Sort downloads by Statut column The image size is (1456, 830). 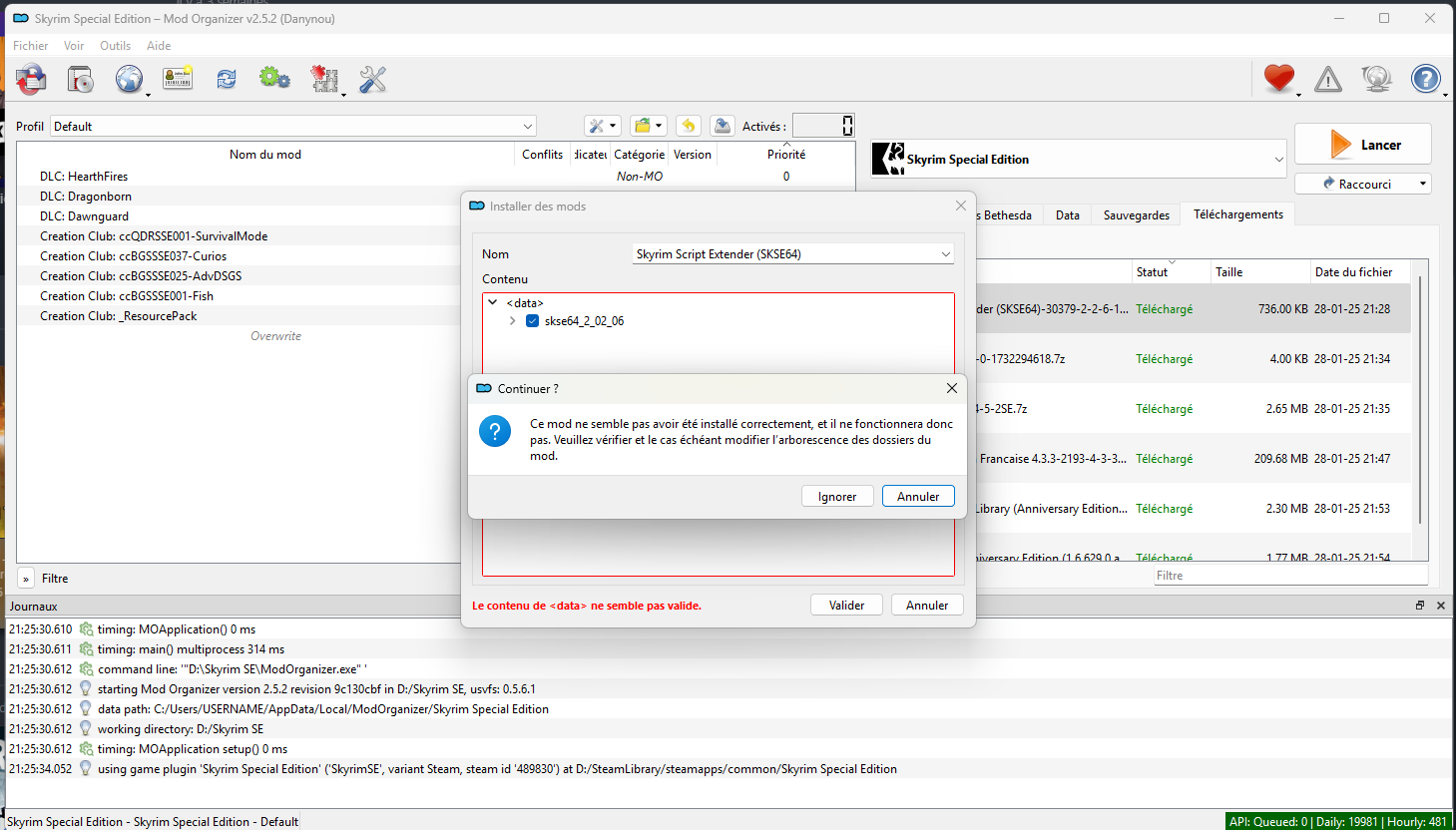point(1171,271)
